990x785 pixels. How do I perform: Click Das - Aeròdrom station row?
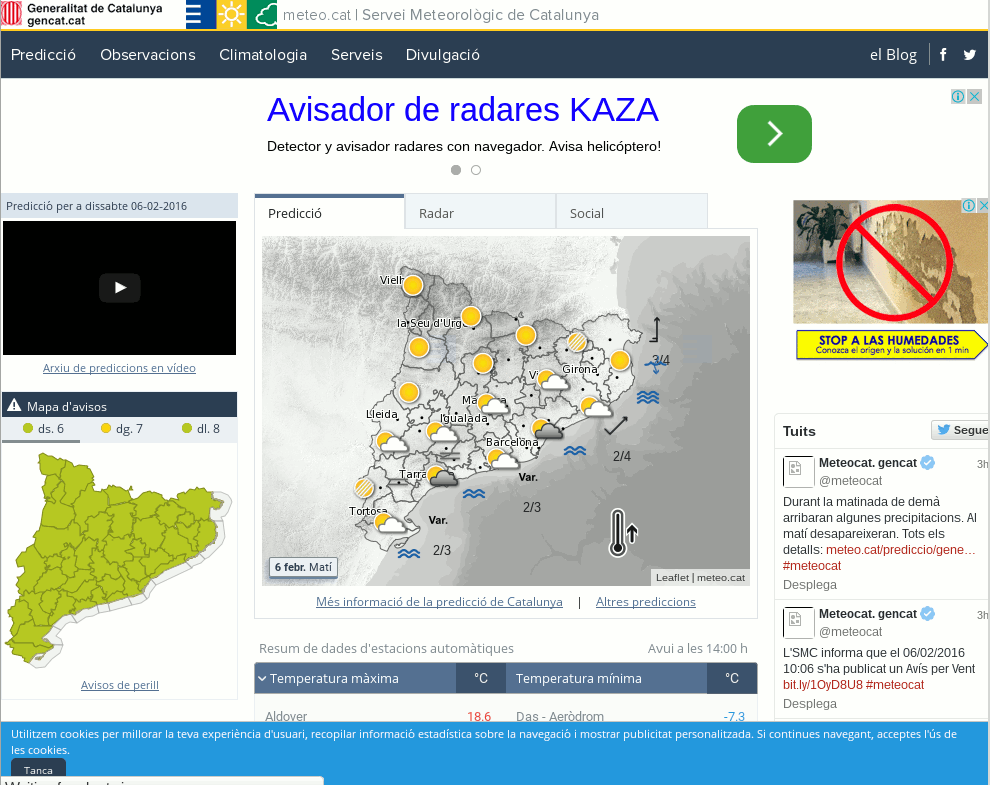[x=631, y=716]
